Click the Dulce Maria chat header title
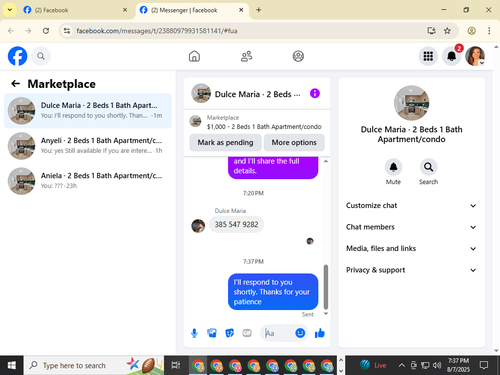Image resolution: width=500 pixels, height=375 pixels. tap(257, 94)
